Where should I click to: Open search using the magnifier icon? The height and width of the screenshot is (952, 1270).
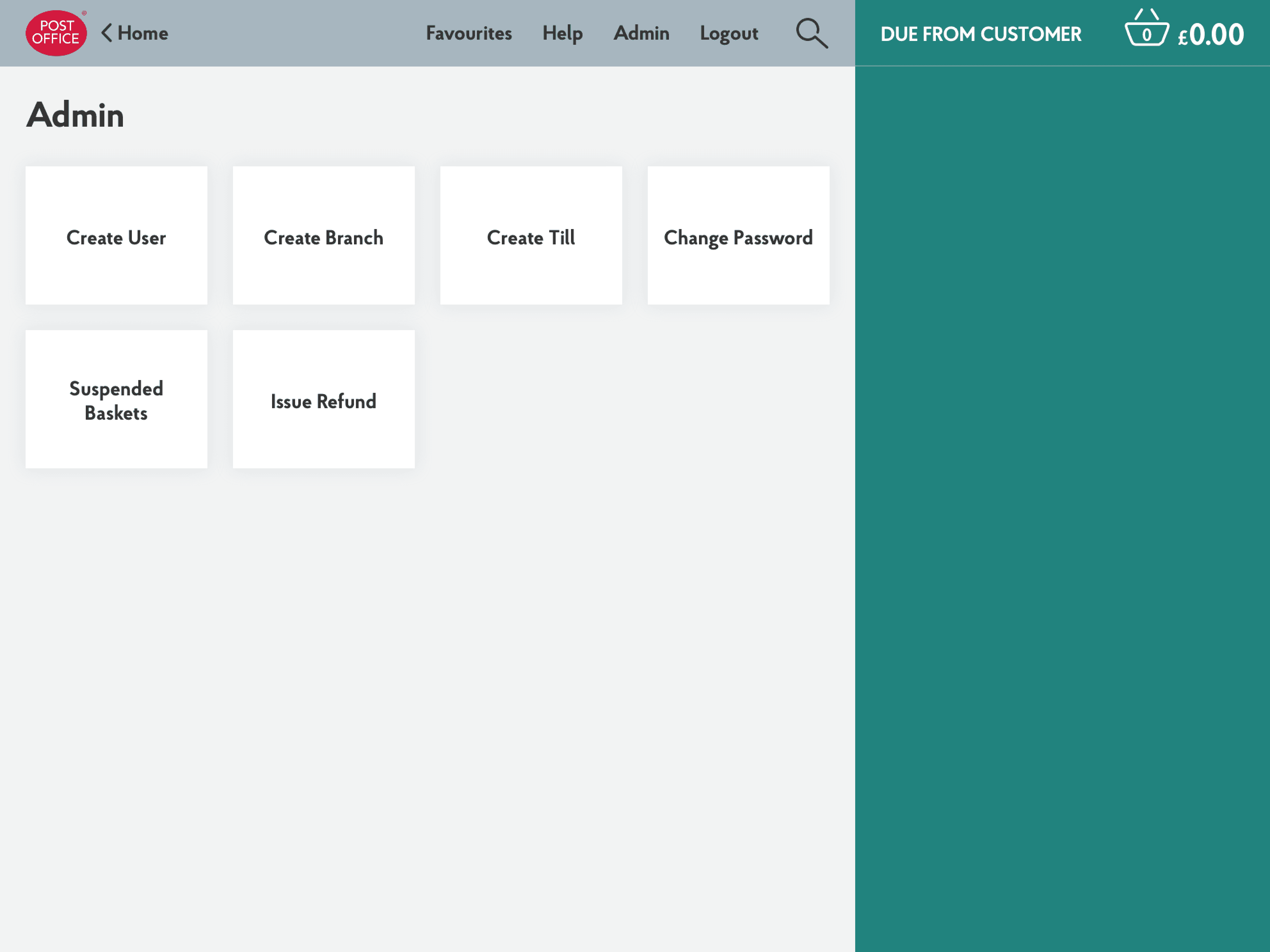(811, 33)
